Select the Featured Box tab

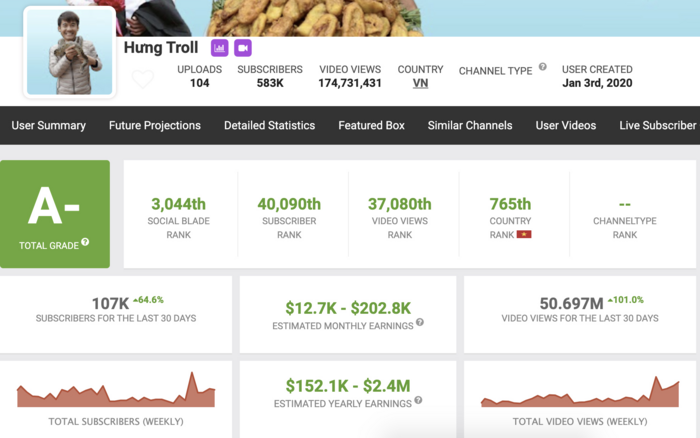(371, 125)
